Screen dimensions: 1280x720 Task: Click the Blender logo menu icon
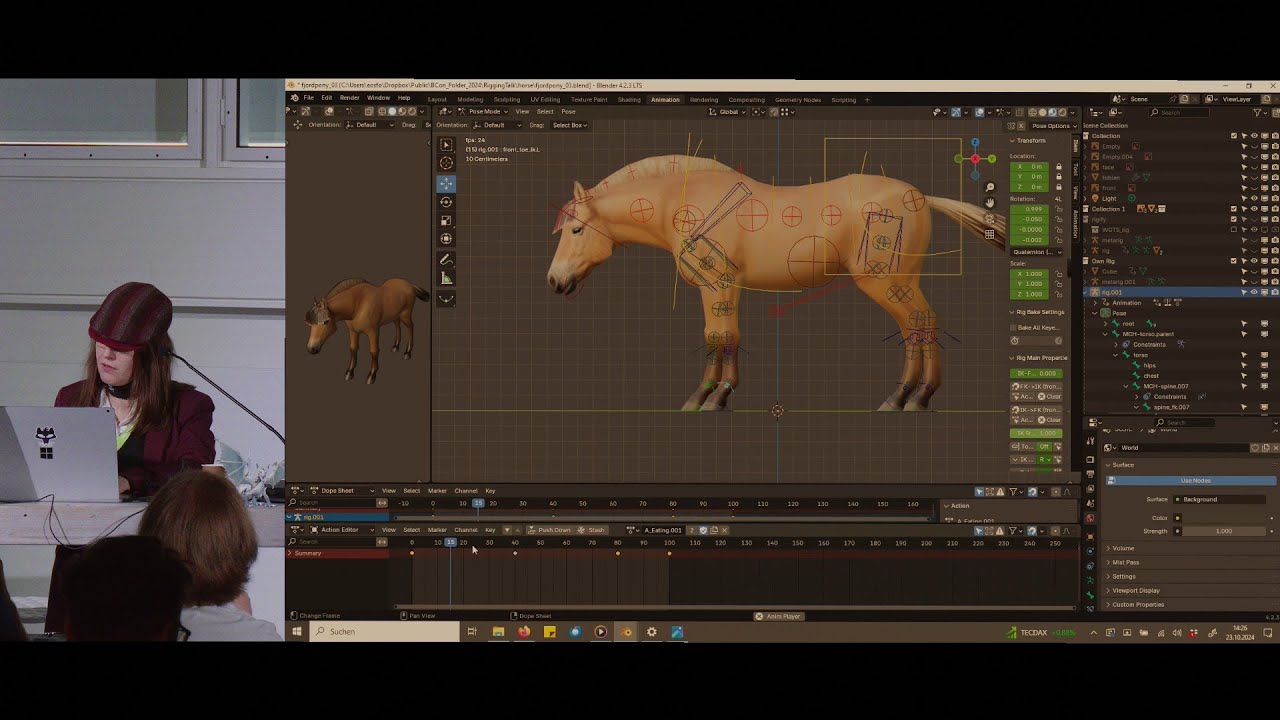coord(295,98)
